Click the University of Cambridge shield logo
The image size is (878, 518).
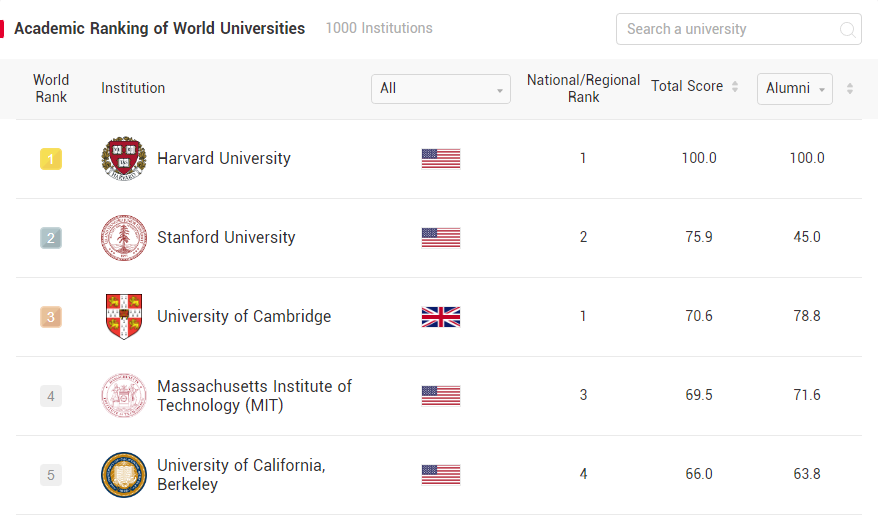point(124,317)
